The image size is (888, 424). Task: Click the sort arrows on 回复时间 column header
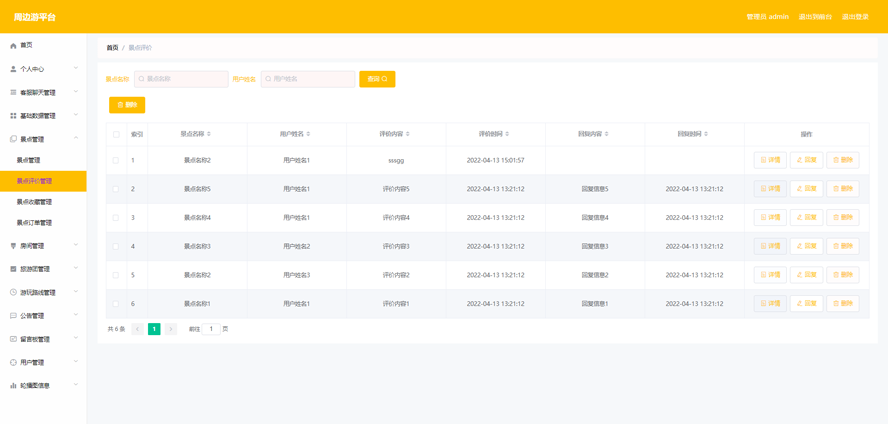point(706,134)
